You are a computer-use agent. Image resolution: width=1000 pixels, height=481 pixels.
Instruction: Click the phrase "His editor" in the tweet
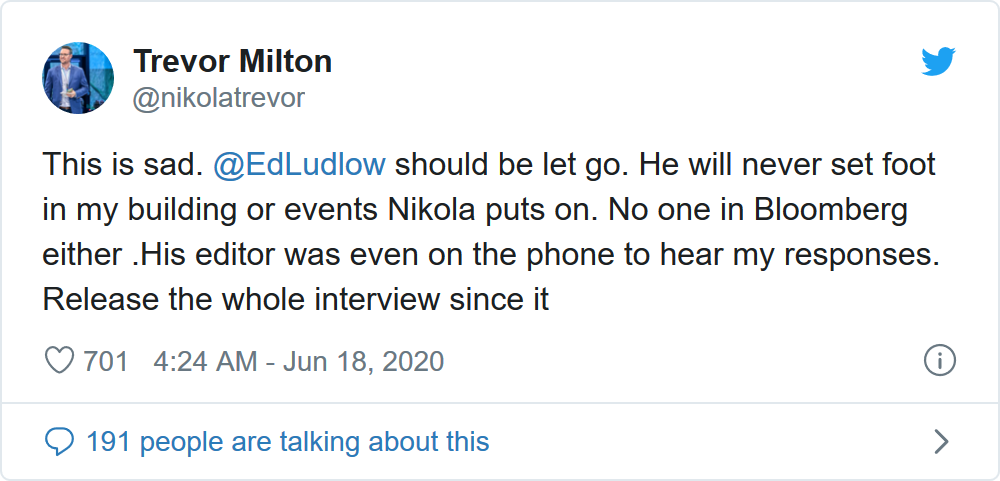(205, 255)
